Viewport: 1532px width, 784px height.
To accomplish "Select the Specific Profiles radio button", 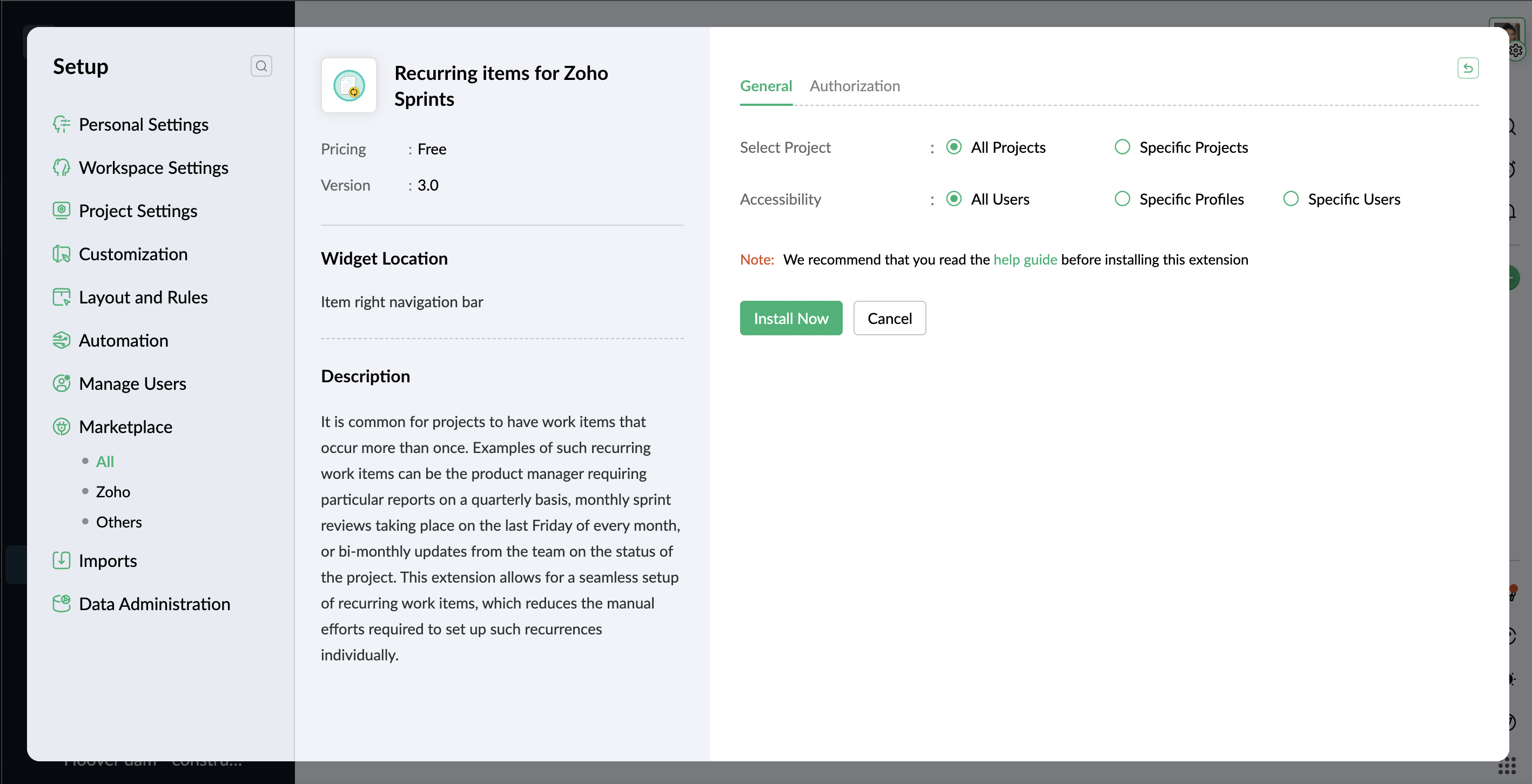I will [x=1122, y=199].
